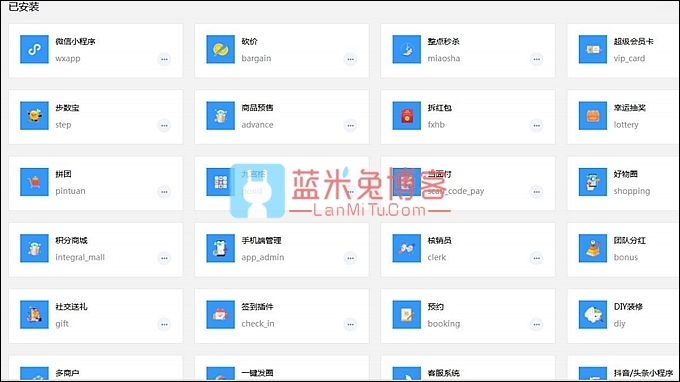Open the bonus plugin icon
The height and width of the screenshot is (382, 680).
click(x=593, y=248)
